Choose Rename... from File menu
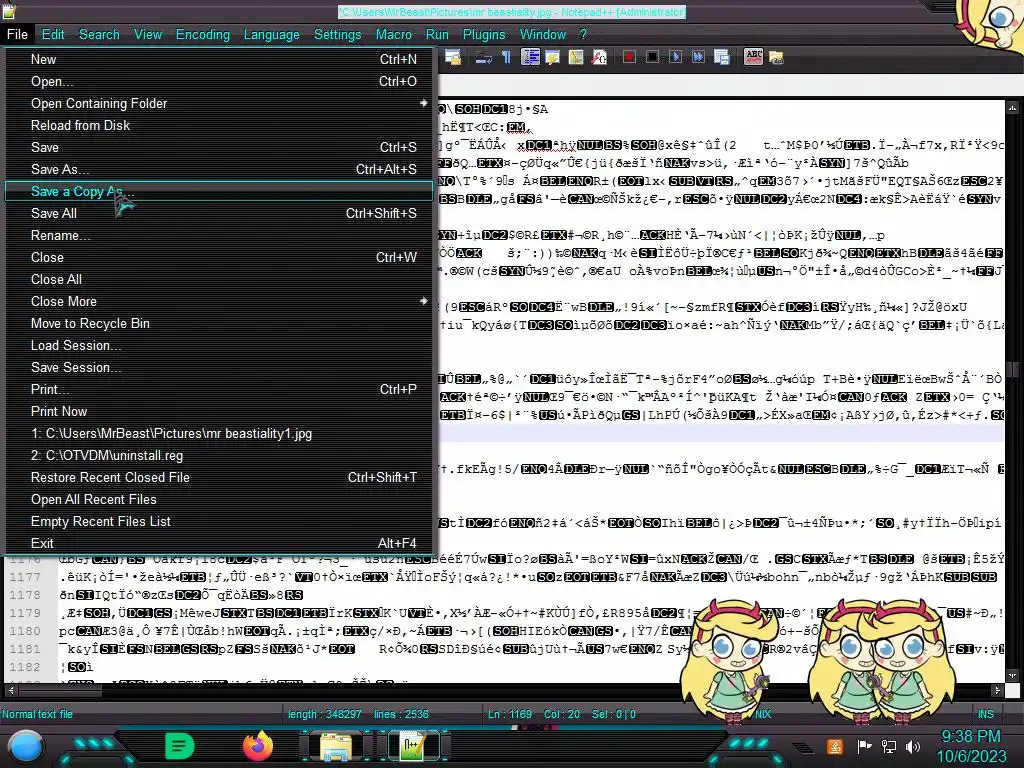The width and height of the screenshot is (1024, 768). (x=219, y=236)
